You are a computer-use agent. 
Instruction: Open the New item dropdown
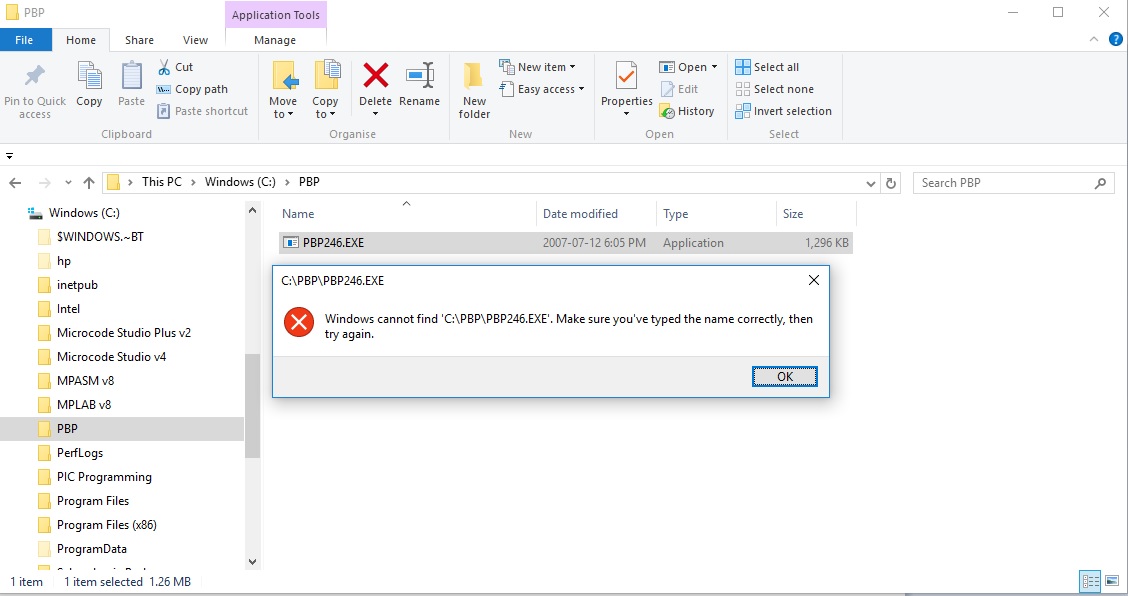tap(546, 67)
